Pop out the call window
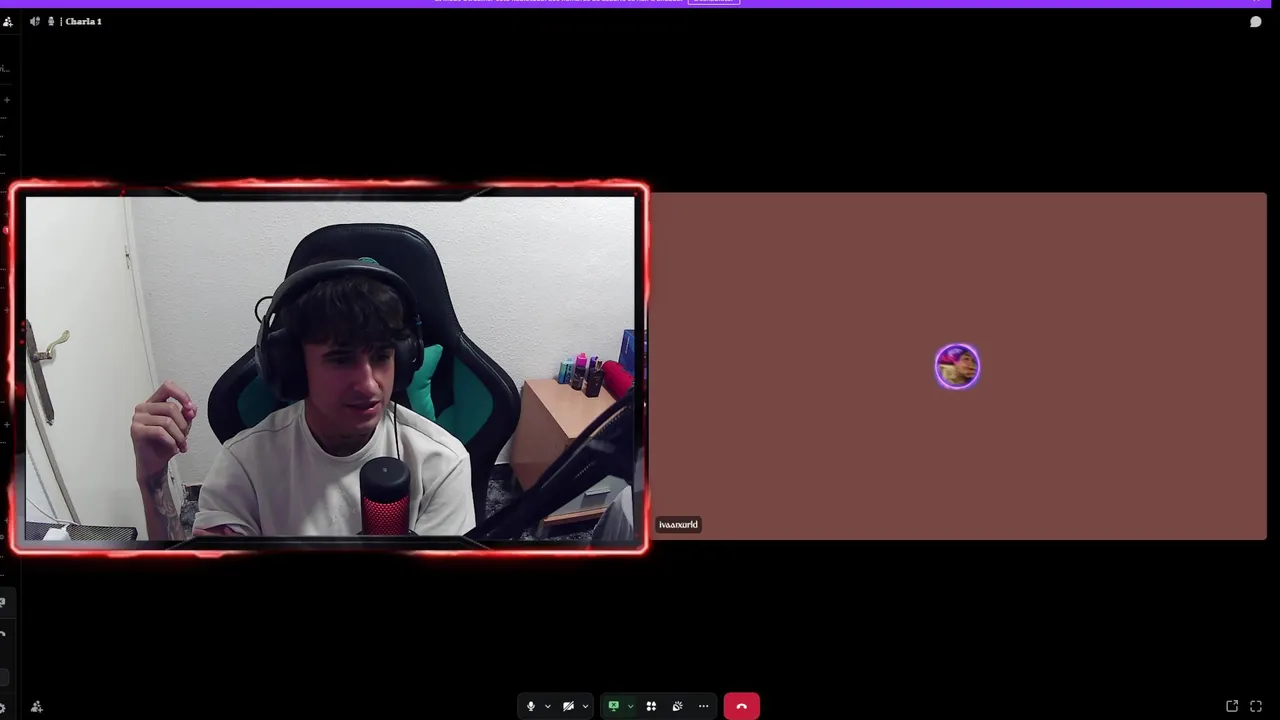This screenshot has height=720, width=1280. [1232, 706]
